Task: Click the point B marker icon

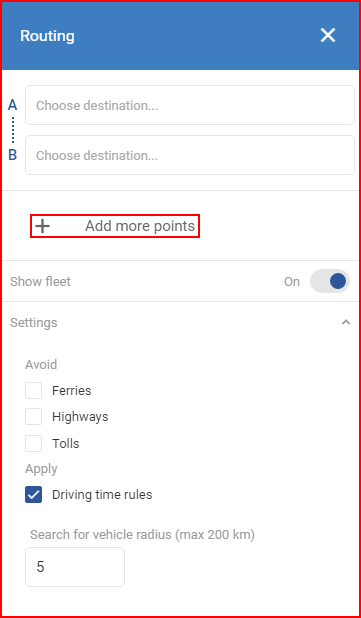Action: point(13,155)
